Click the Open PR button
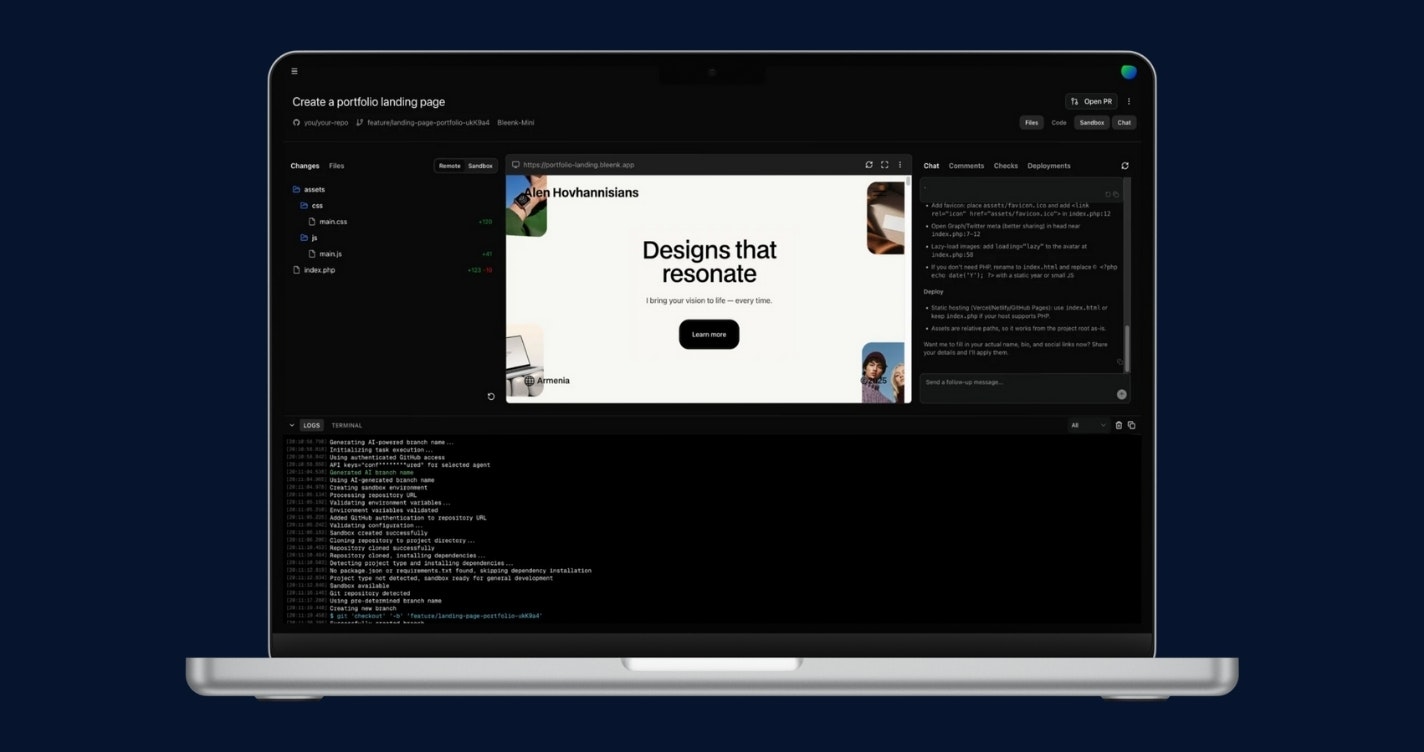The image size is (1424, 752). (x=1091, y=101)
